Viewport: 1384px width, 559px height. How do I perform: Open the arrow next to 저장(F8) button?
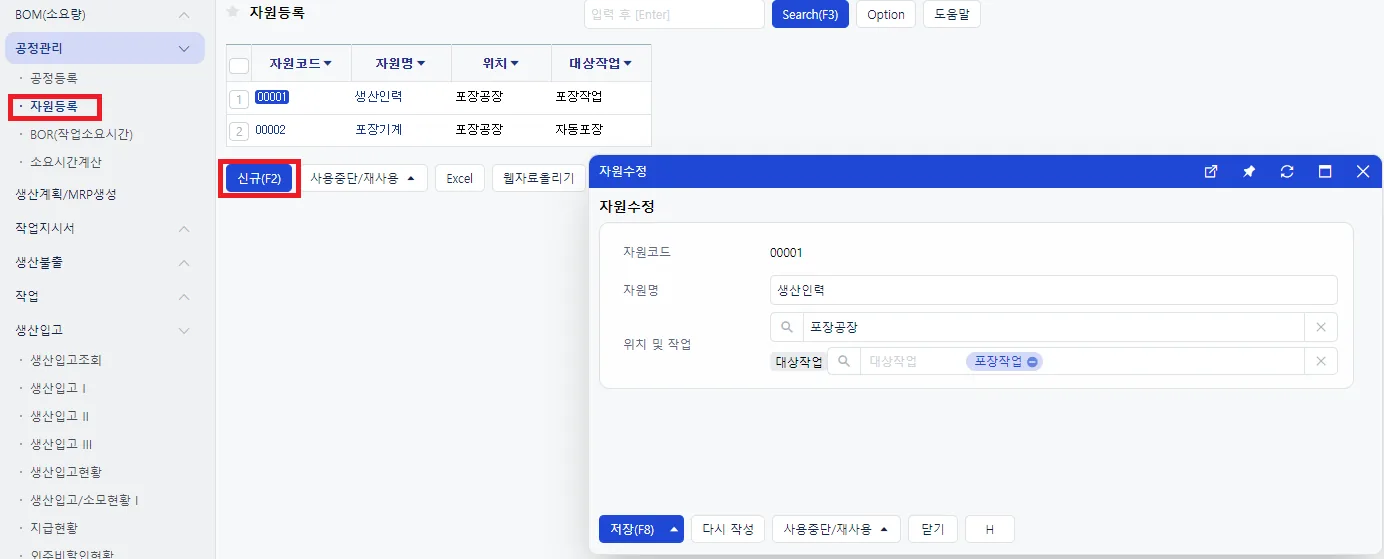point(674,529)
